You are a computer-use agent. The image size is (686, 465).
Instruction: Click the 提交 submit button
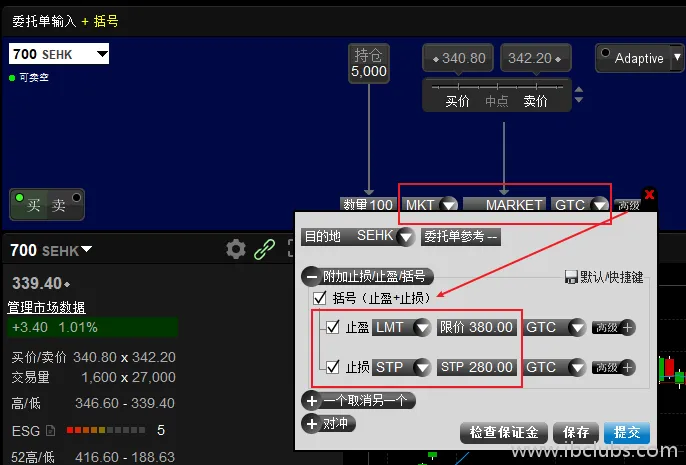(627, 432)
